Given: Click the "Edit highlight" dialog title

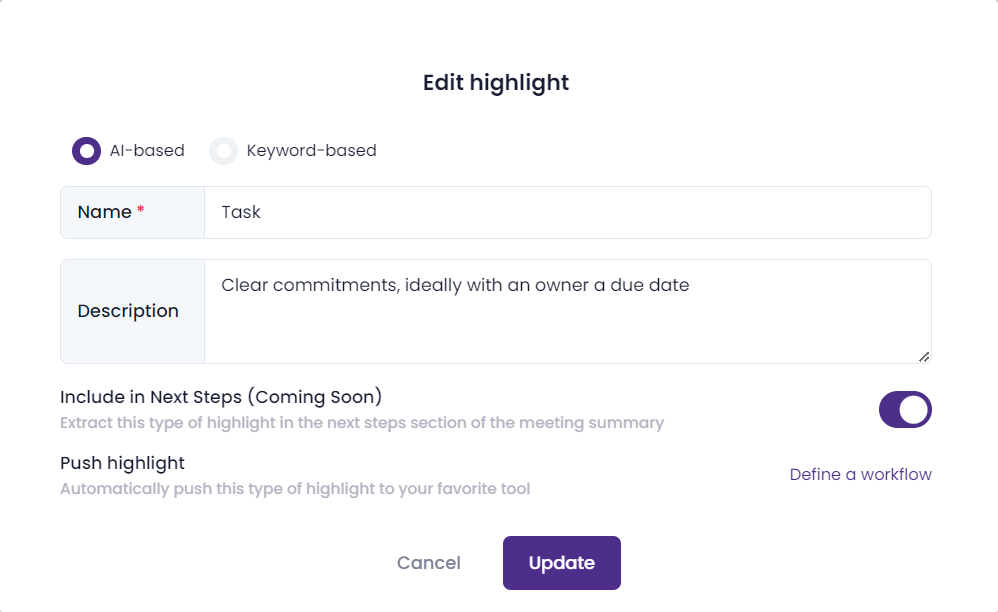Looking at the screenshot, I should tap(496, 82).
